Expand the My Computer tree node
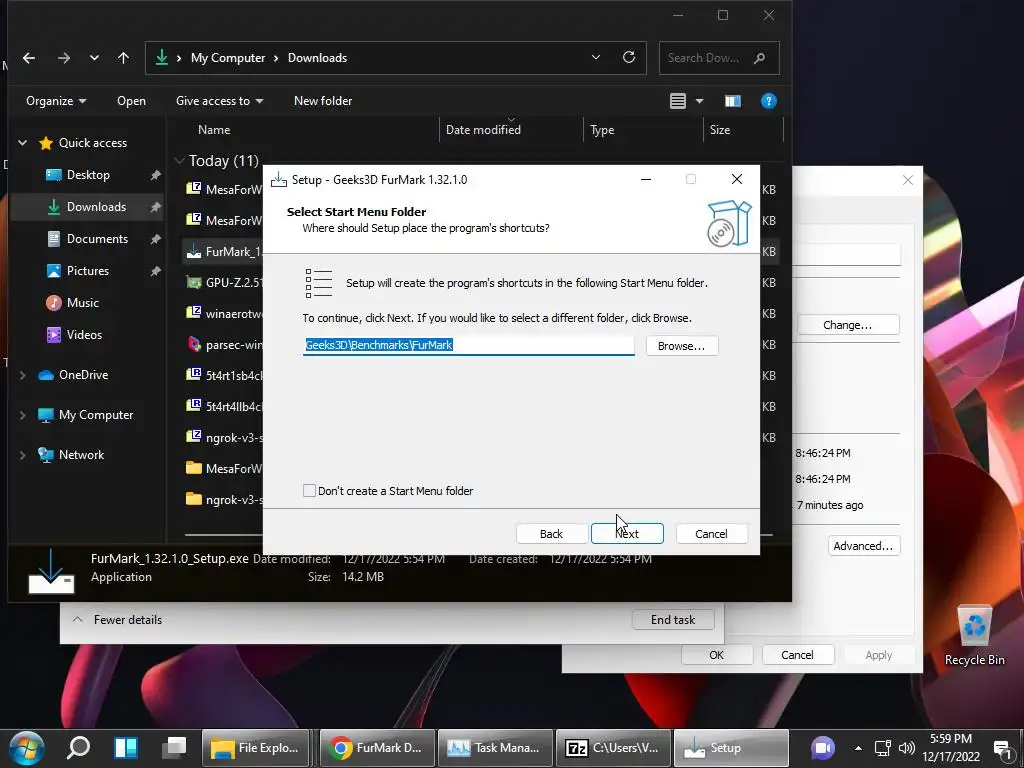The image size is (1024, 768). [x=23, y=415]
